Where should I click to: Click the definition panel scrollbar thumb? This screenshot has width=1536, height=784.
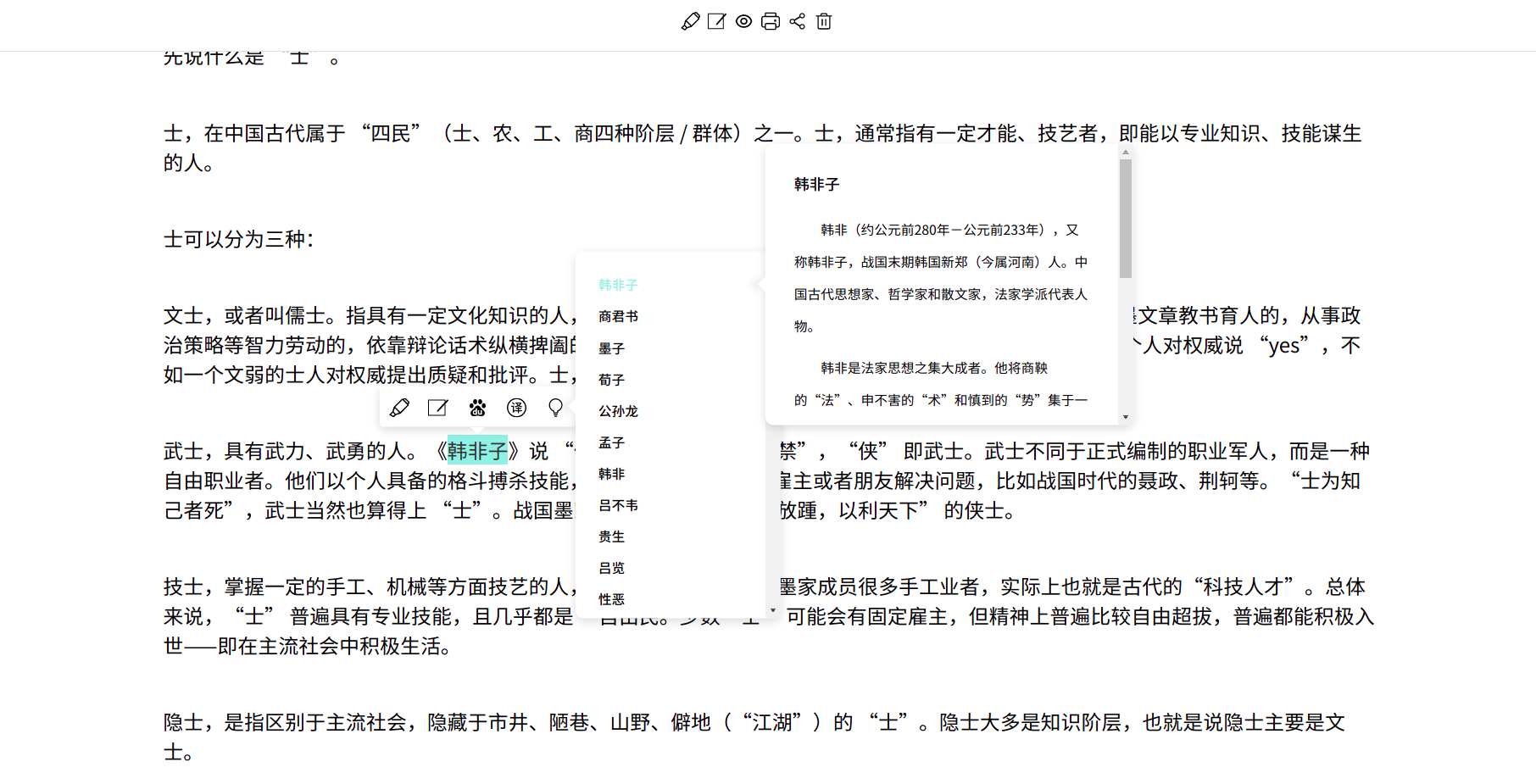pyautogui.click(x=1126, y=219)
